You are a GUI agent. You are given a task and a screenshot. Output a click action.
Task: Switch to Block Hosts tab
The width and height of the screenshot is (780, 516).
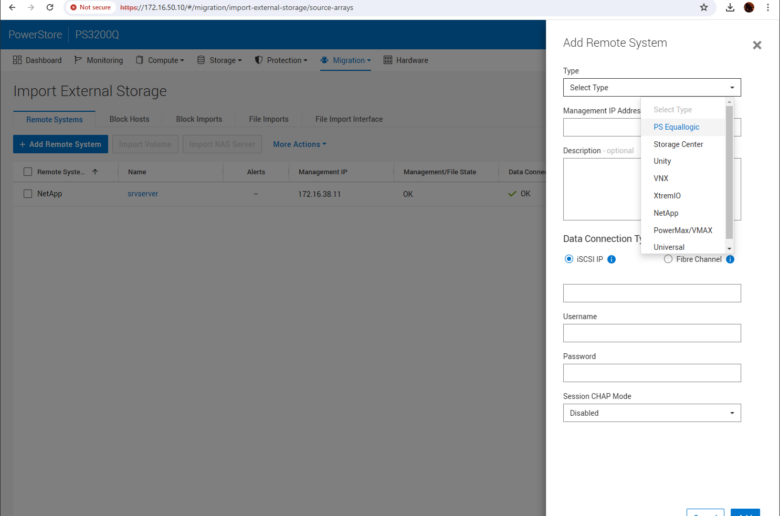point(129,119)
